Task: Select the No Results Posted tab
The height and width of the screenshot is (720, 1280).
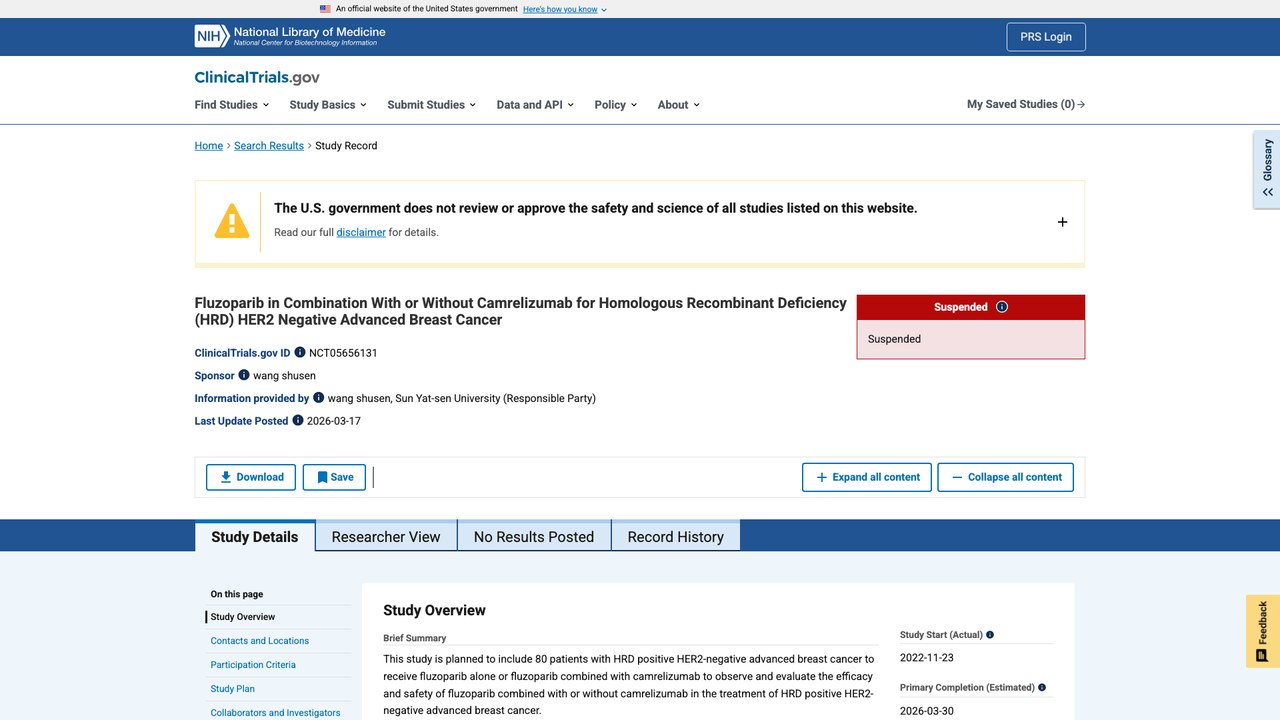Action: [534, 537]
